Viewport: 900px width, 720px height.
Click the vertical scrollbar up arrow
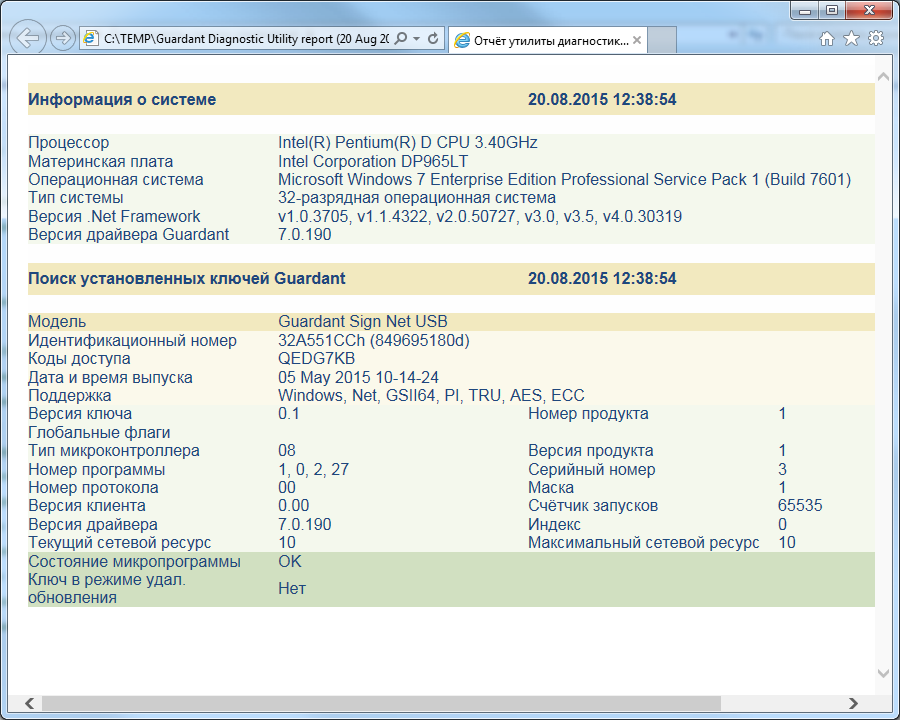point(883,76)
